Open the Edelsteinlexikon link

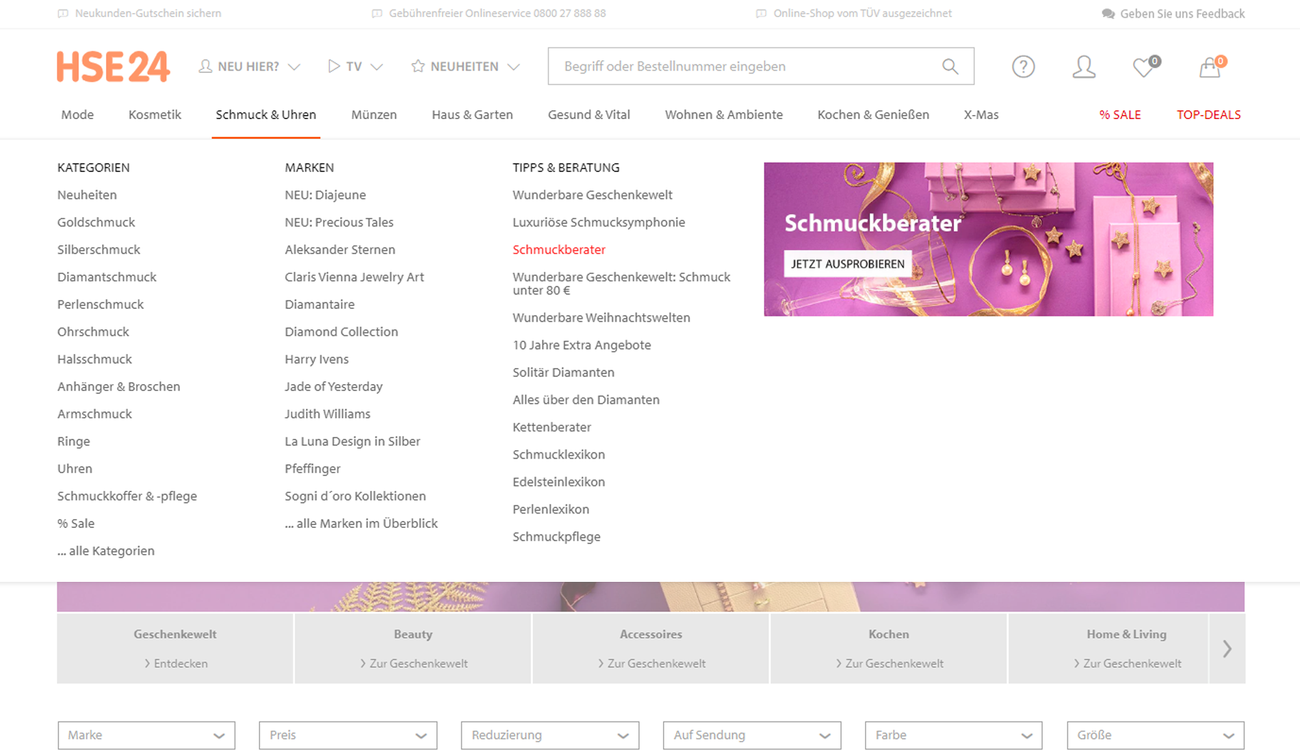click(559, 482)
